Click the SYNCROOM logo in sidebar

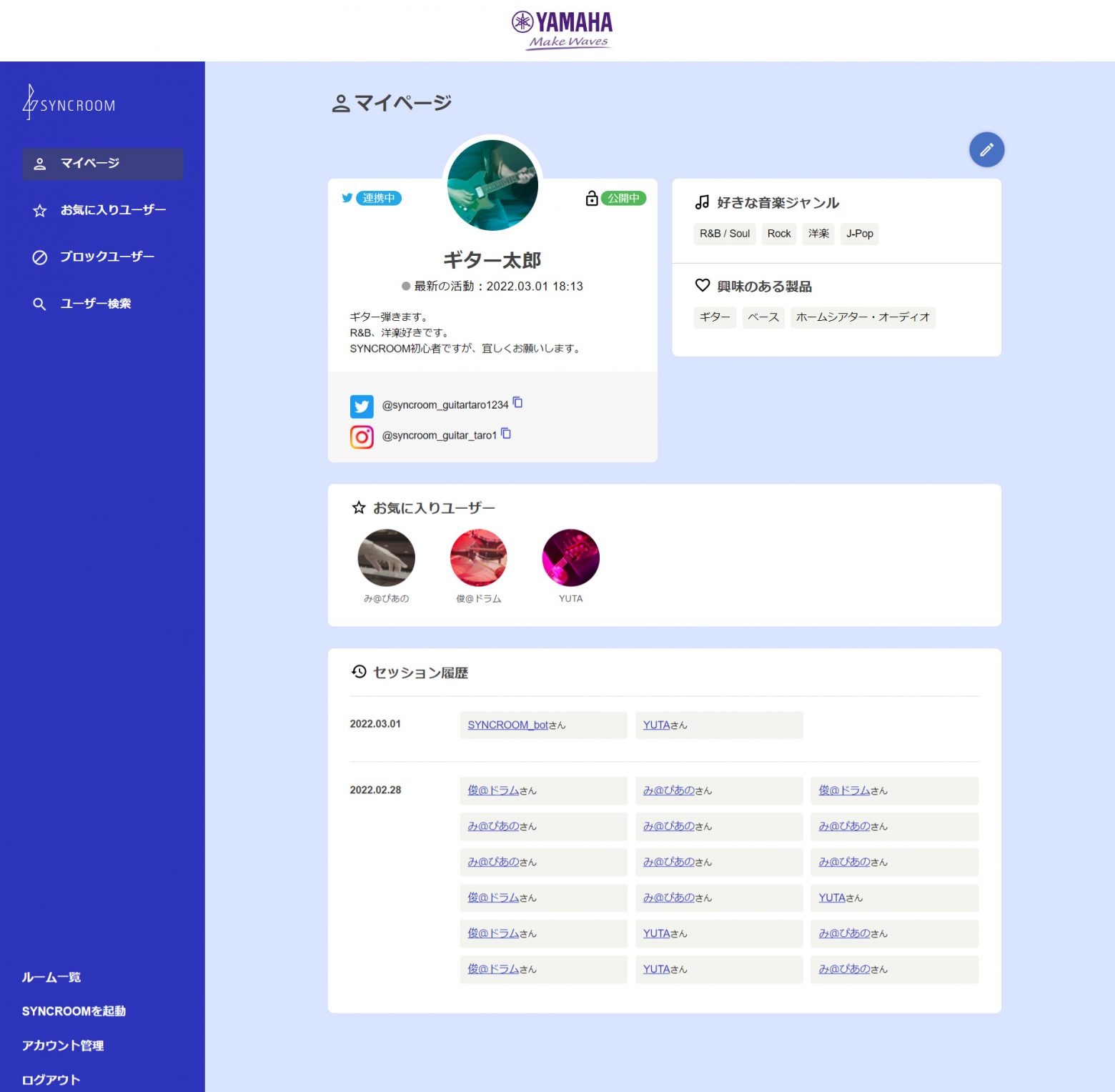[69, 102]
